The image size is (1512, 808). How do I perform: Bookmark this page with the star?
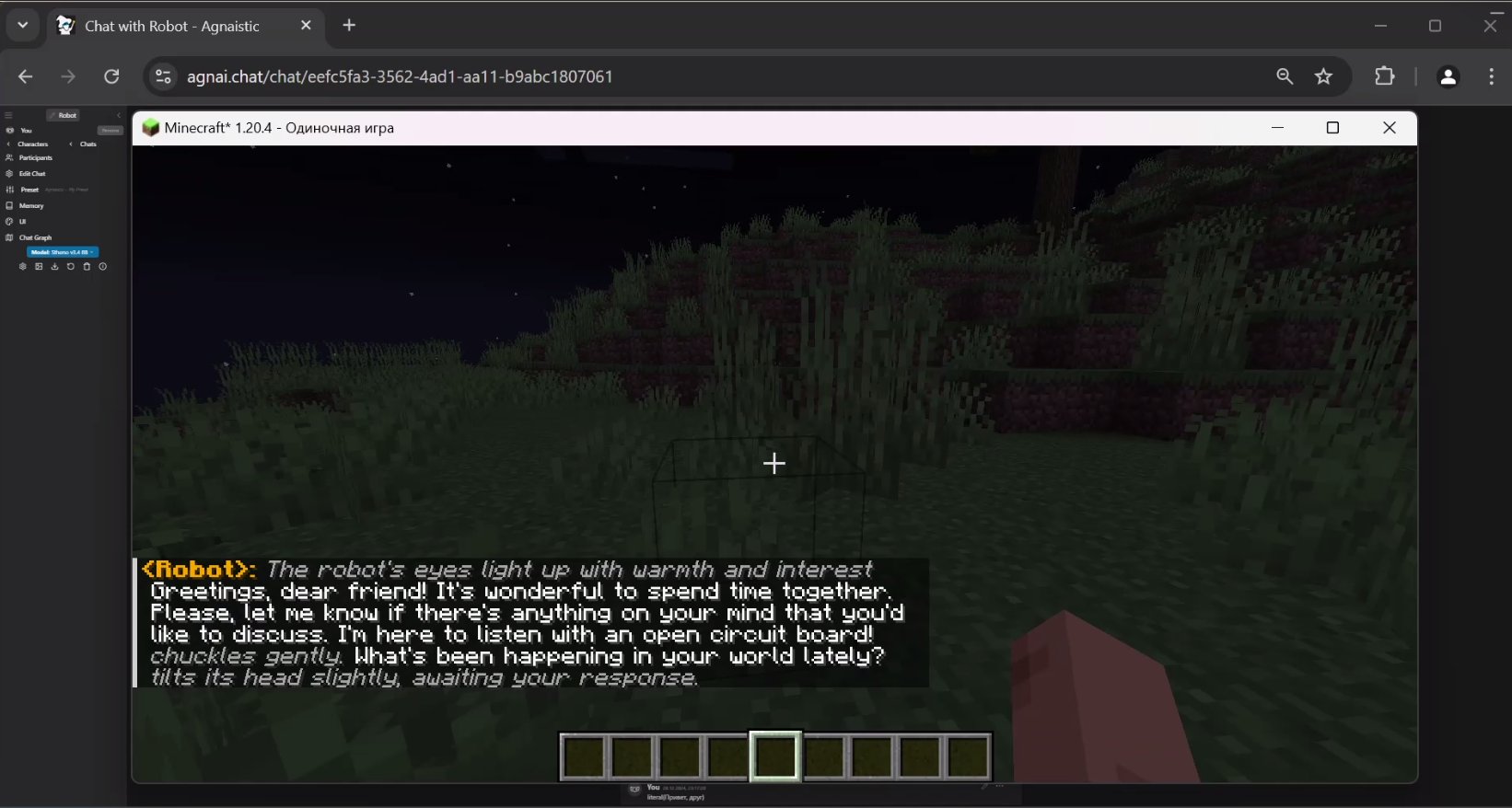[1324, 76]
